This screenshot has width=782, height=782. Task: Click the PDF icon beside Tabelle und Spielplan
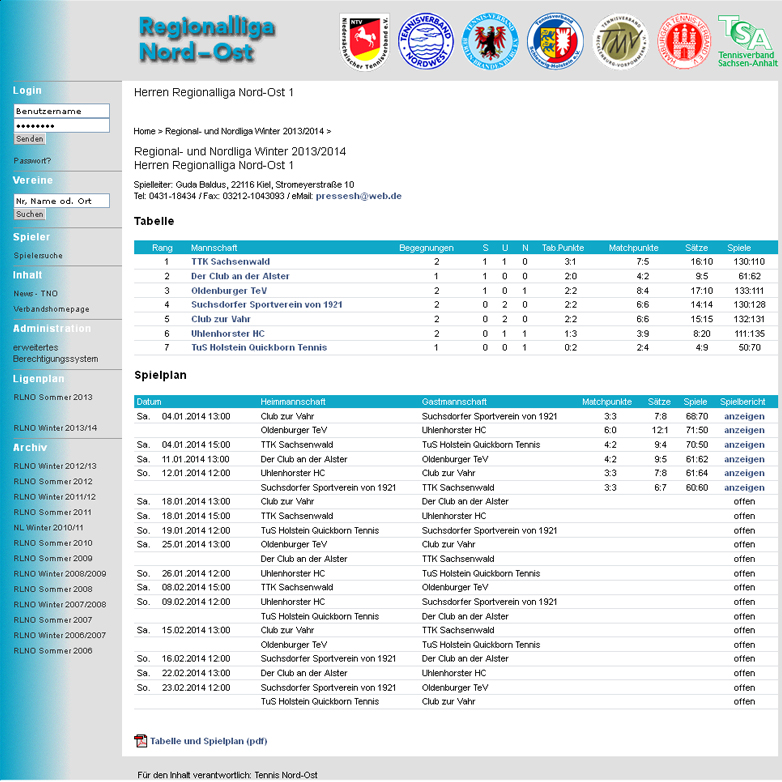tap(141, 741)
